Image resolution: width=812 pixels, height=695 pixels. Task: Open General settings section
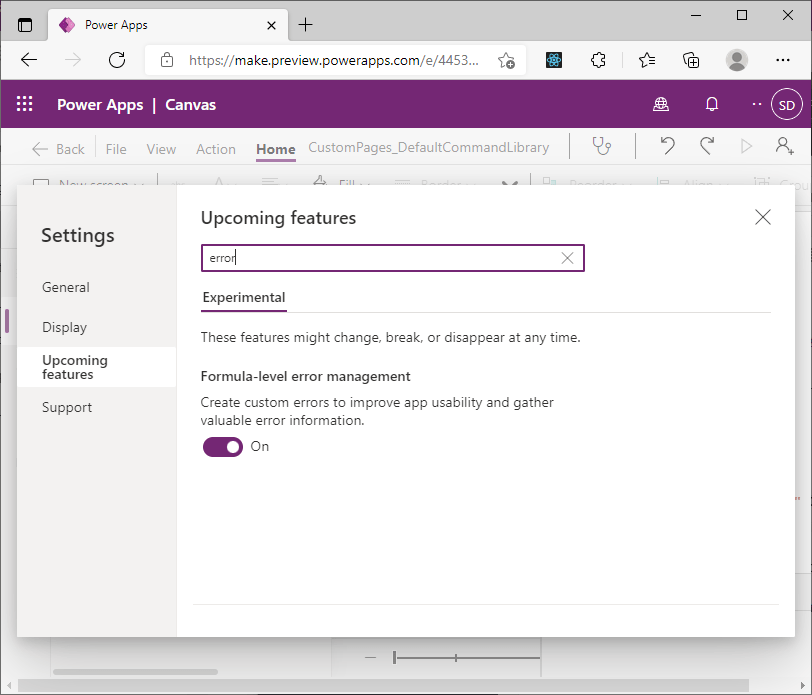point(66,287)
